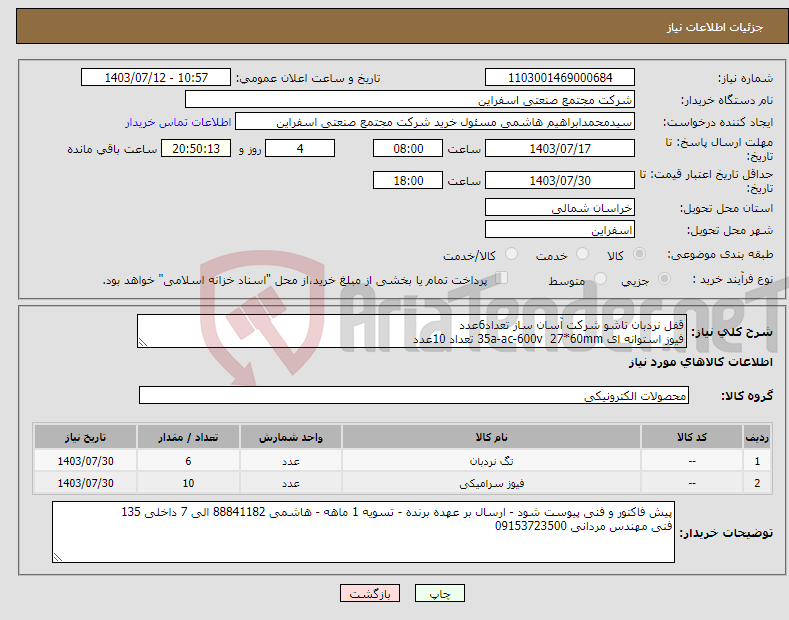Click the resize handle of buyer notes textarea
The width and height of the screenshot is (789, 620).
[58, 557]
